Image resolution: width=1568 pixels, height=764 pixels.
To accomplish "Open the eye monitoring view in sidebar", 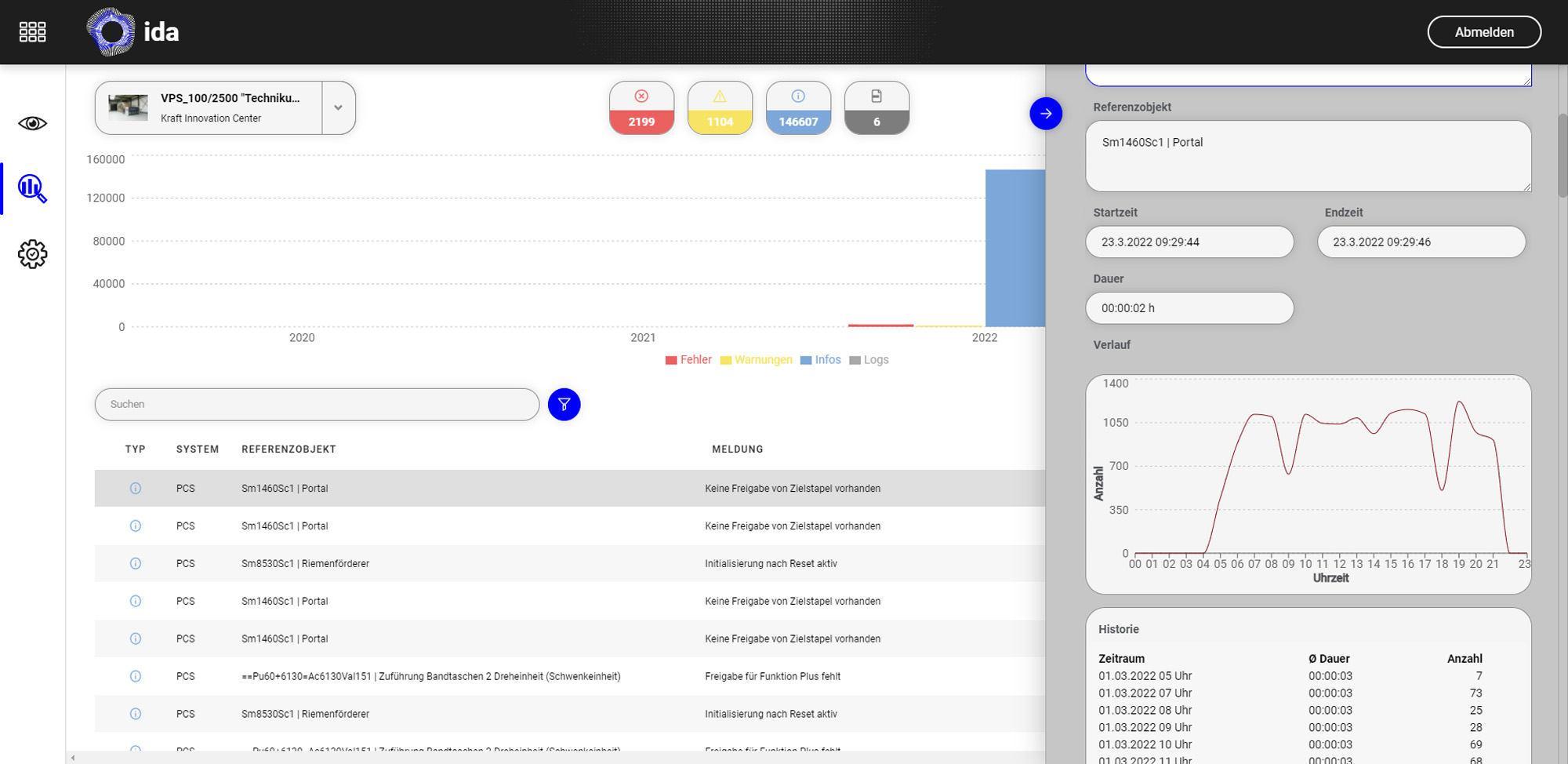I will (32, 123).
